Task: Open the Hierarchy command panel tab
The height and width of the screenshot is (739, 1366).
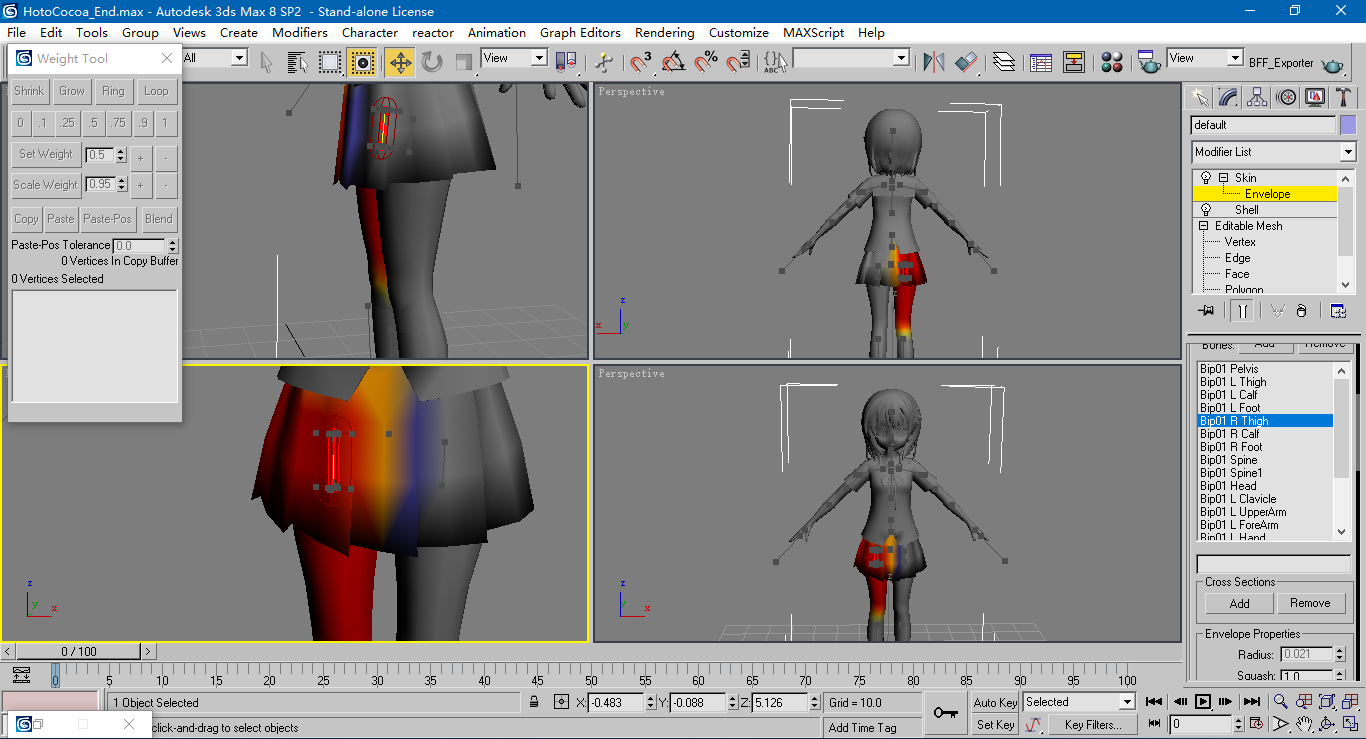Action: 1258,97
